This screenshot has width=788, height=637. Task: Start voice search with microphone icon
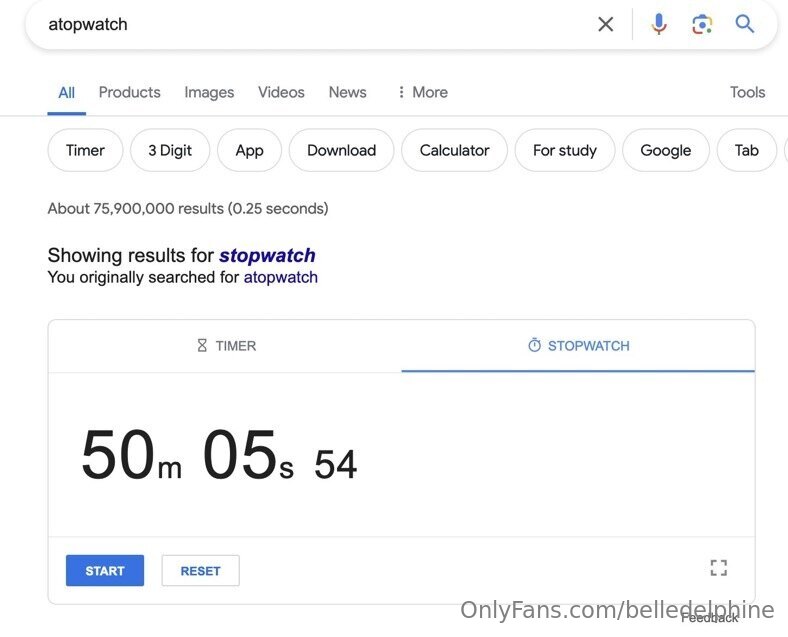coord(658,24)
